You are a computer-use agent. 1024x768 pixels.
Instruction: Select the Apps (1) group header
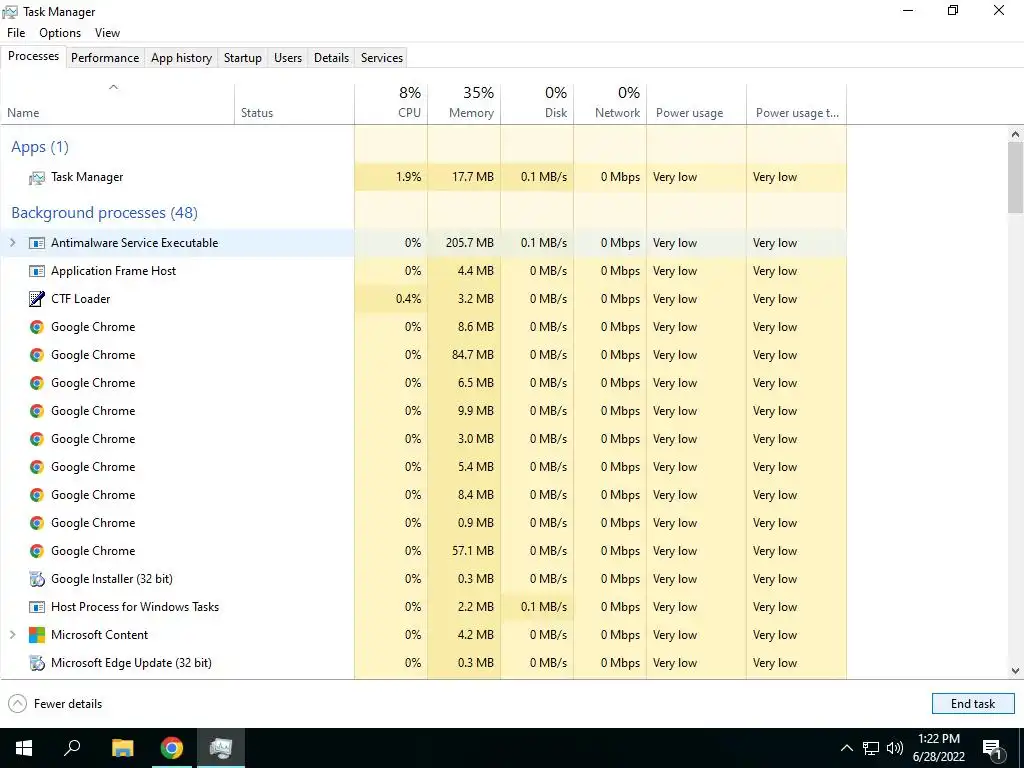click(40, 147)
